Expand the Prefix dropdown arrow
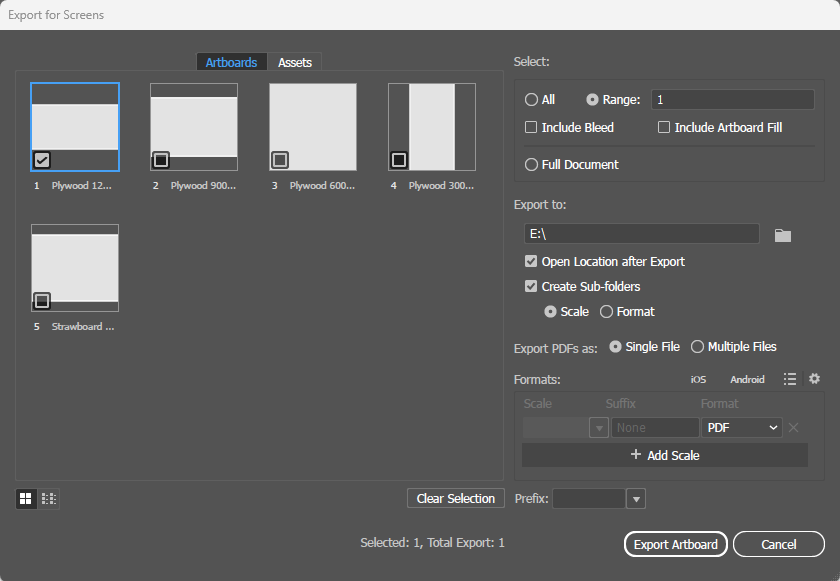Screen dimensions: 840x581 [x=636, y=499]
